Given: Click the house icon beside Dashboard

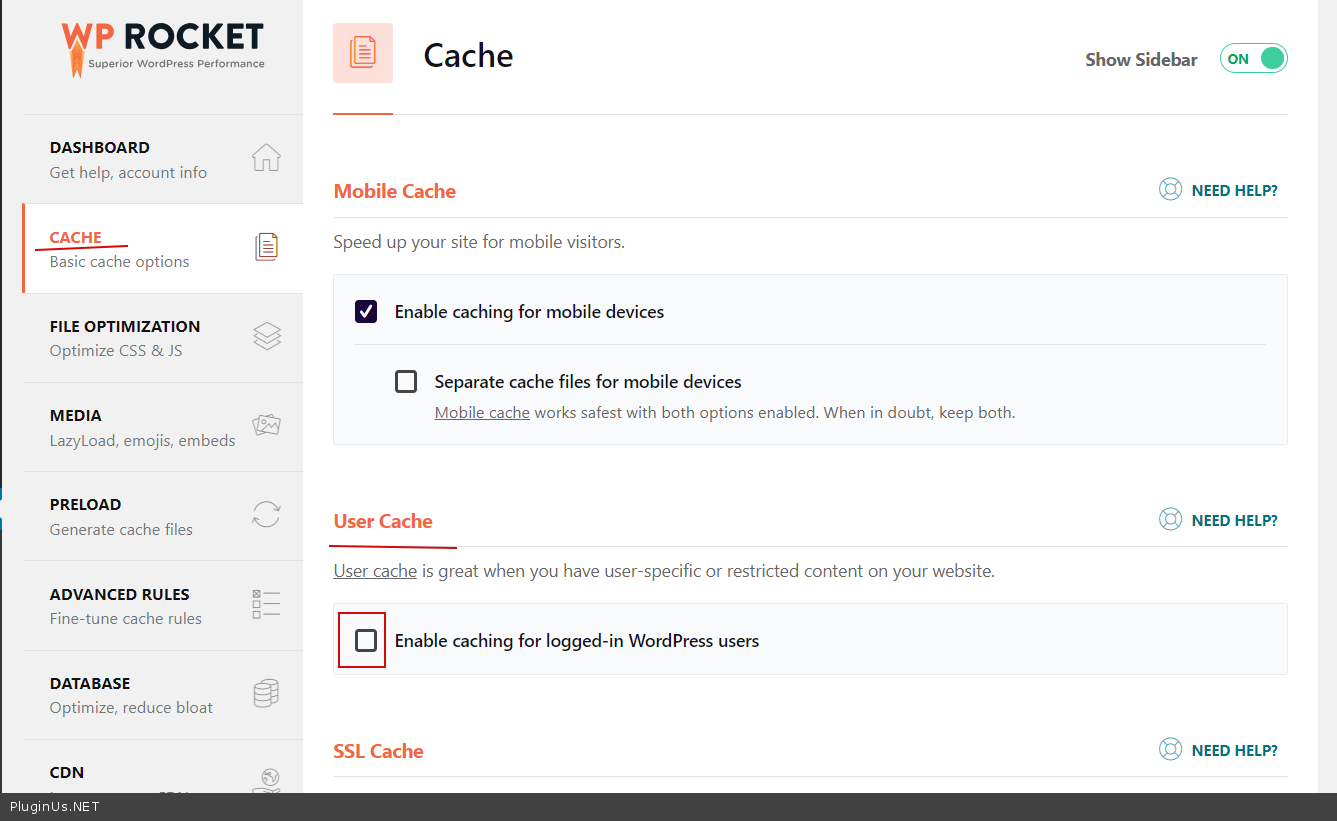Looking at the screenshot, I should 266,158.
